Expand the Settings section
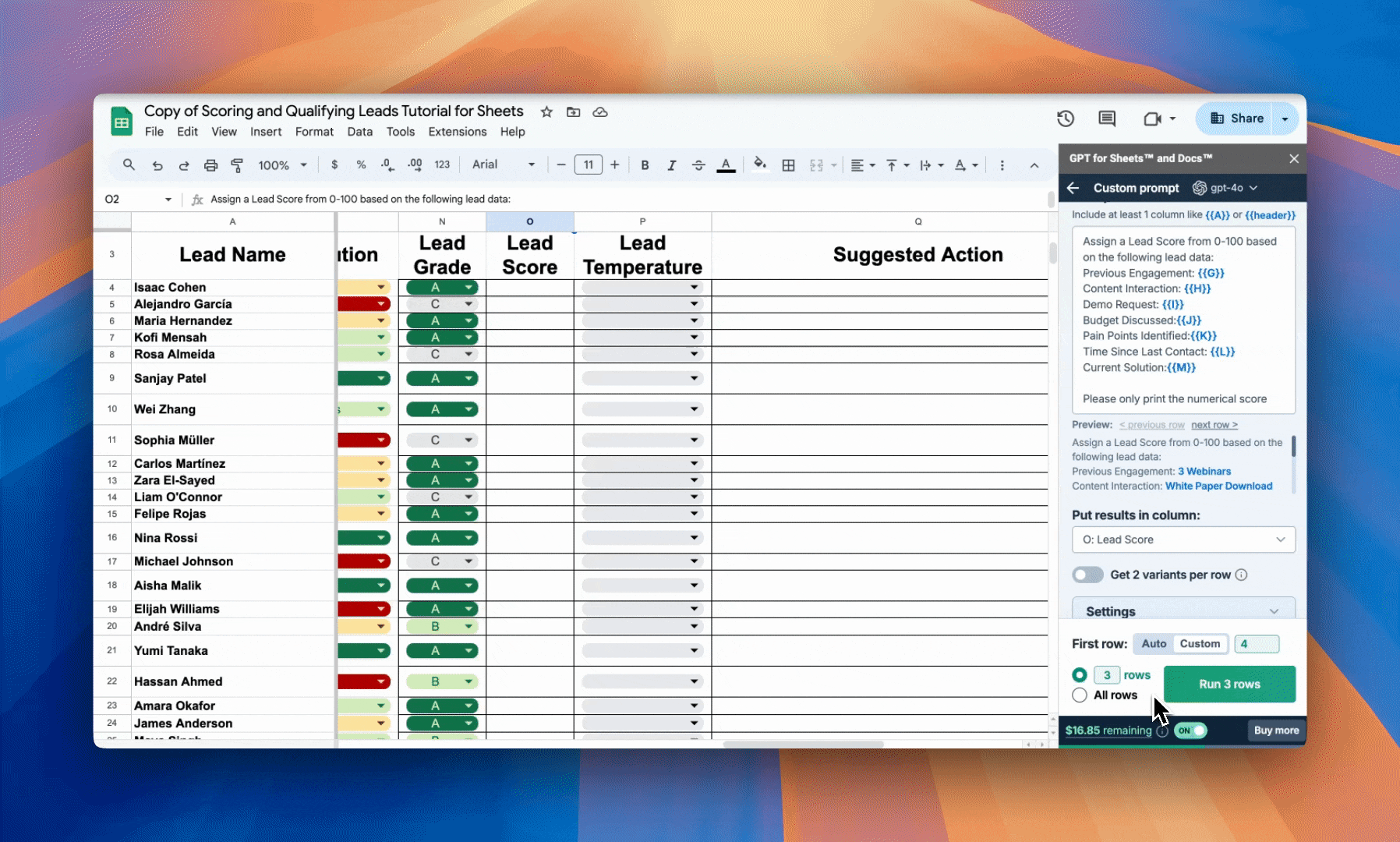The height and width of the screenshot is (842, 1400). point(1183,611)
